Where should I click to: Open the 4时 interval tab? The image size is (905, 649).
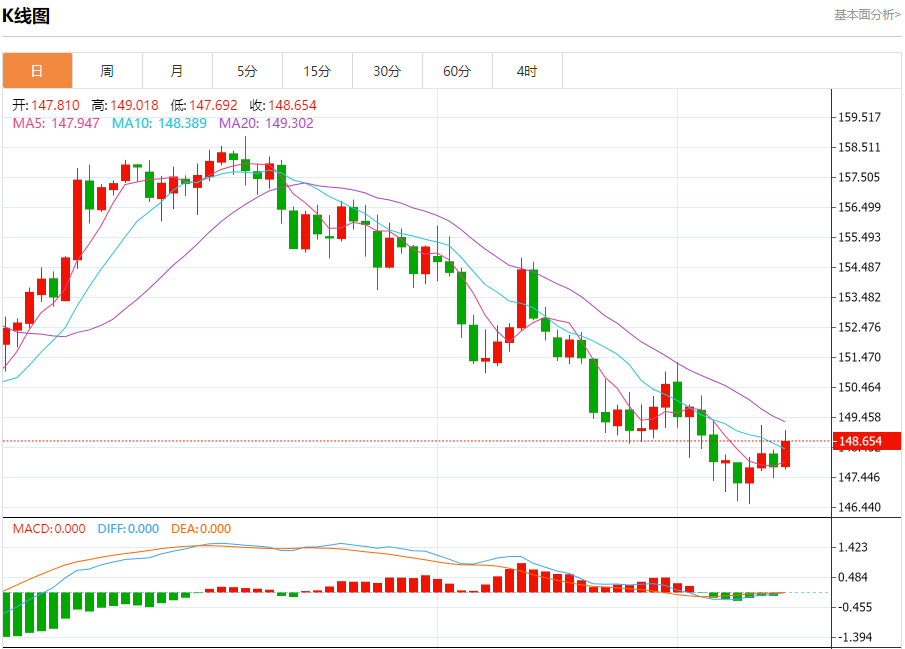tap(527, 71)
